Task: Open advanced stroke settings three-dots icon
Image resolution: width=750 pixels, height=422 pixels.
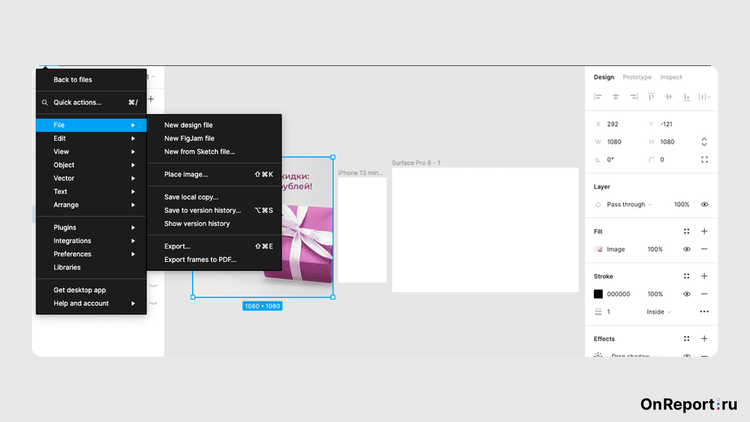Action: click(x=704, y=312)
